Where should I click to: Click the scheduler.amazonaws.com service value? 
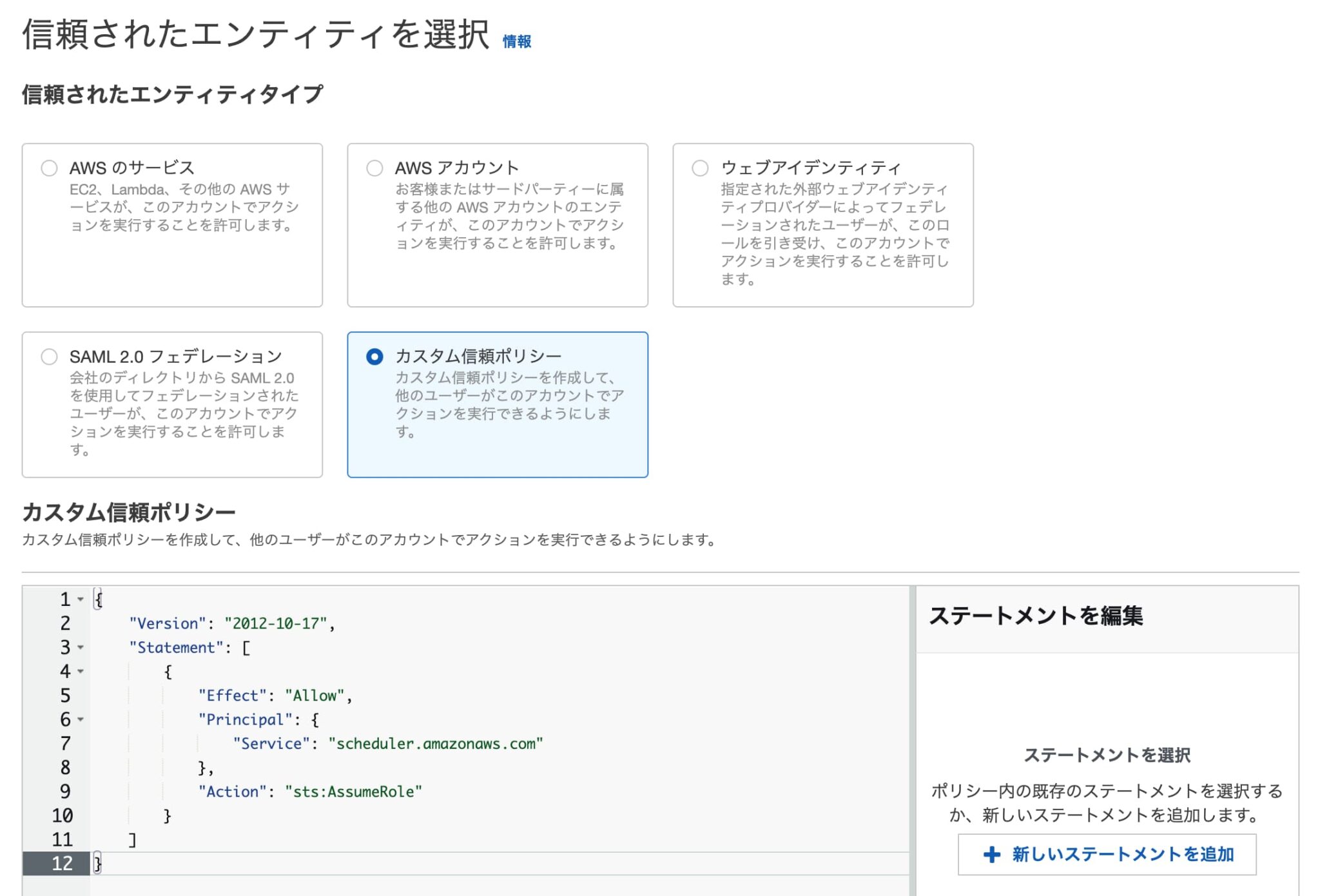(437, 743)
